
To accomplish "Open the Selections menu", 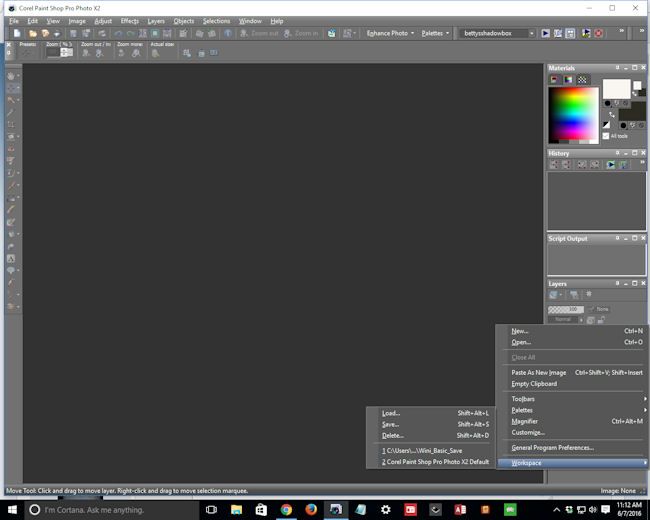I will pyautogui.click(x=216, y=21).
